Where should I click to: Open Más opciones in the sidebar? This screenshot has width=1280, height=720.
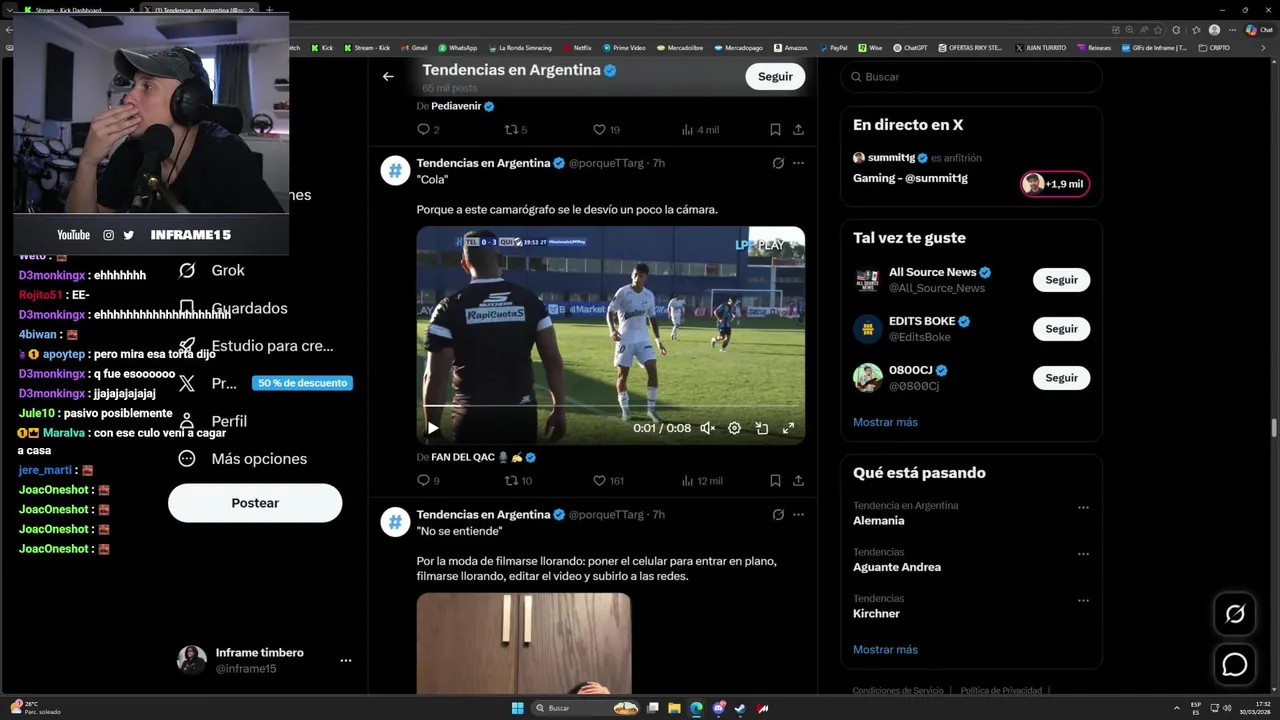tap(242, 459)
